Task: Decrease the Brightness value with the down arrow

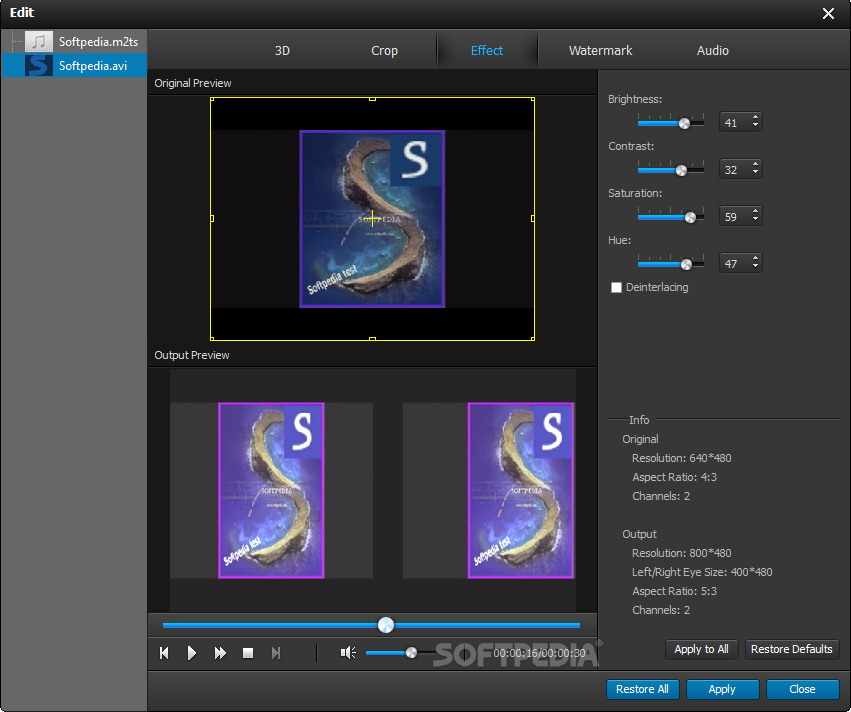Action: pos(755,126)
